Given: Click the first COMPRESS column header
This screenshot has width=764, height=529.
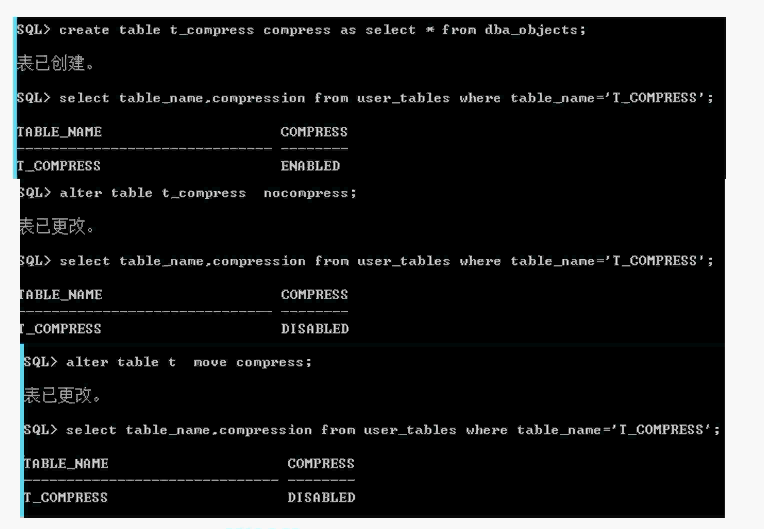Looking at the screenshot, I should (314, 132).
